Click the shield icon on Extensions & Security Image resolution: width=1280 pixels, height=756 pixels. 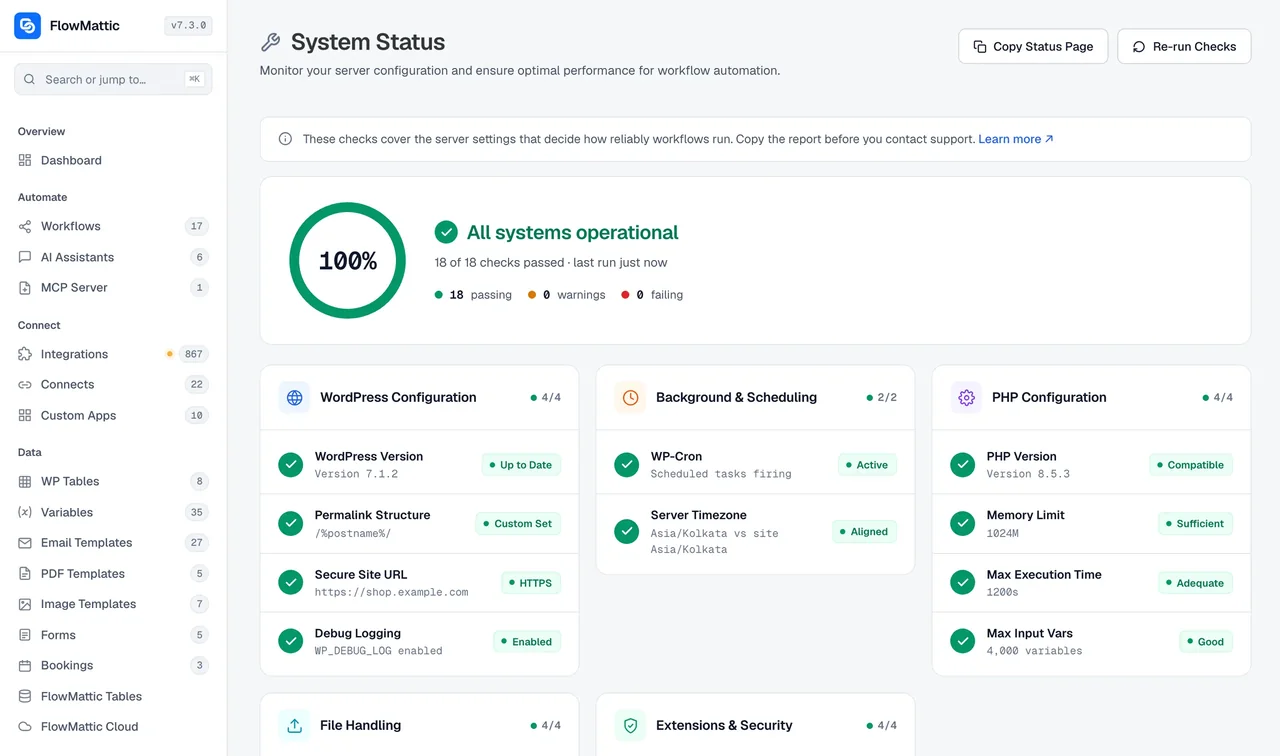[630, 725]
